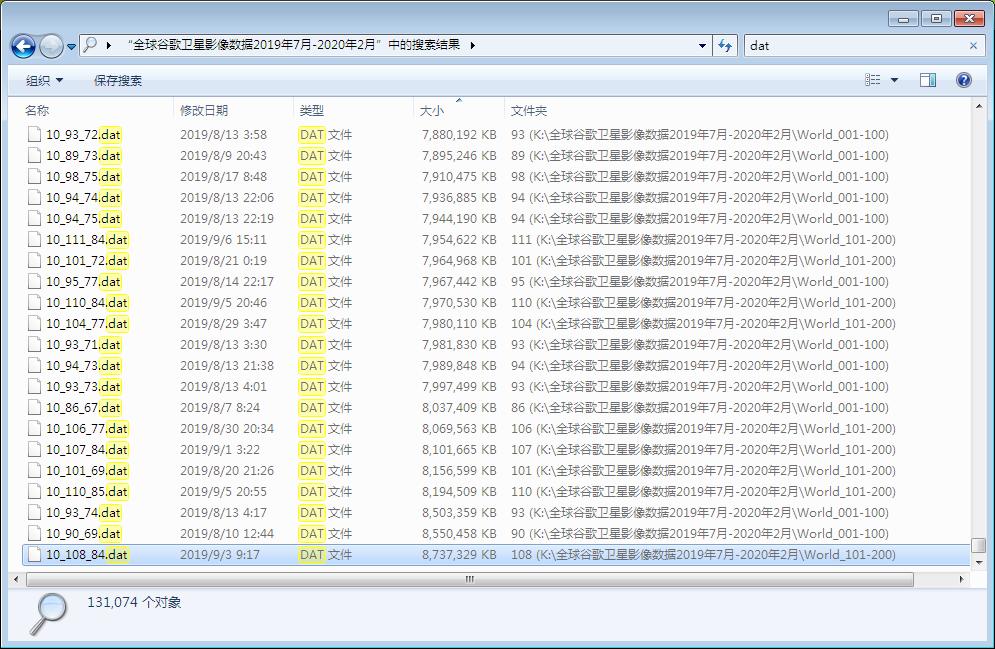Toggle the preview pane icon
The width and height of the screenshot is (995, 649).
click(x=928, y=79)
